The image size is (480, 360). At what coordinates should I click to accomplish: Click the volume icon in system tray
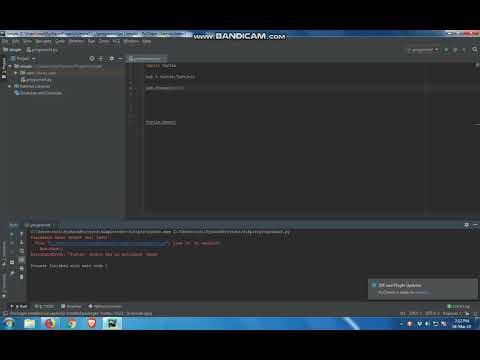tap(427, 324)
